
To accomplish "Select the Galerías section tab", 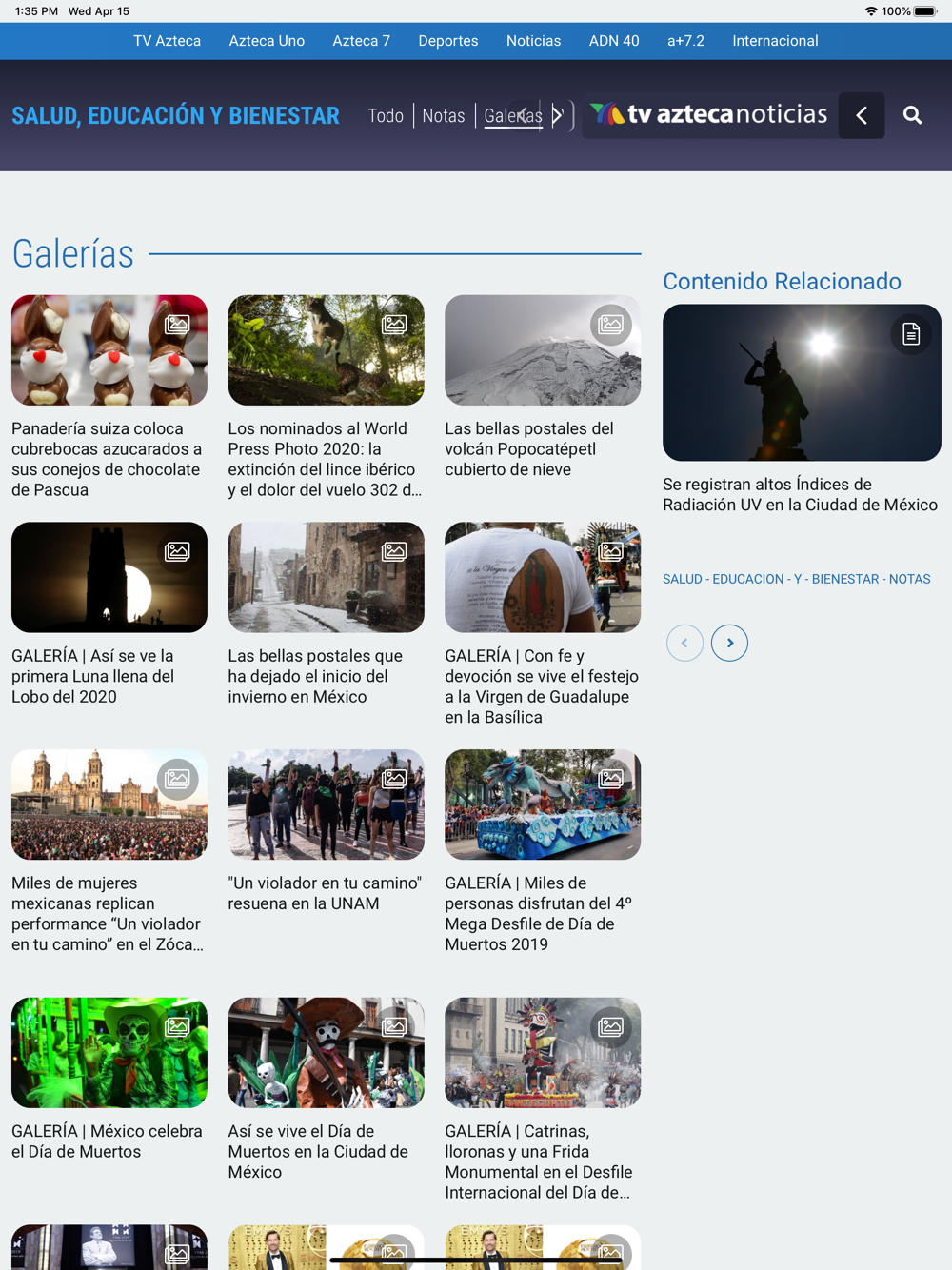I will (x=513, y=116).
